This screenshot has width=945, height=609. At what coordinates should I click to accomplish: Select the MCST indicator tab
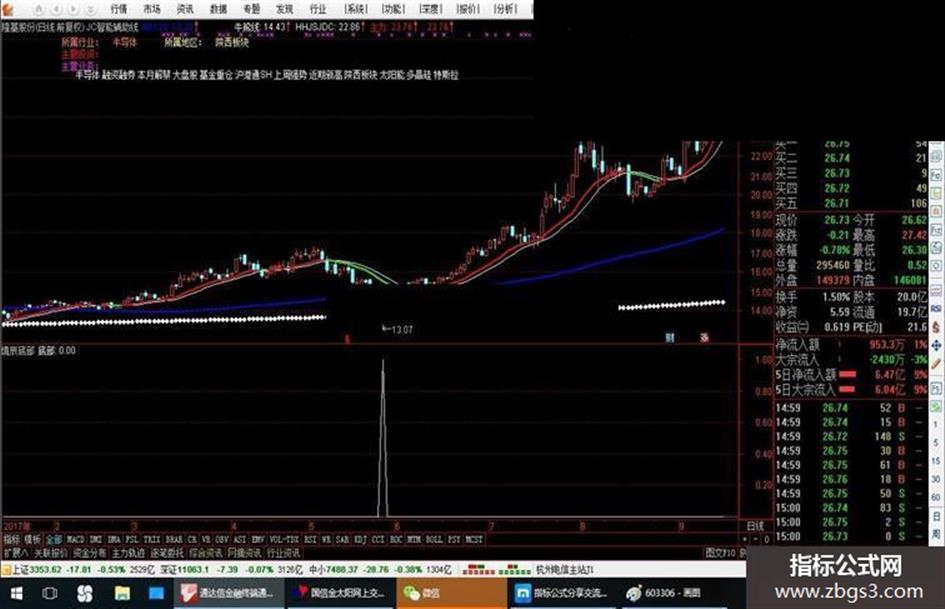tap(474, 540)
